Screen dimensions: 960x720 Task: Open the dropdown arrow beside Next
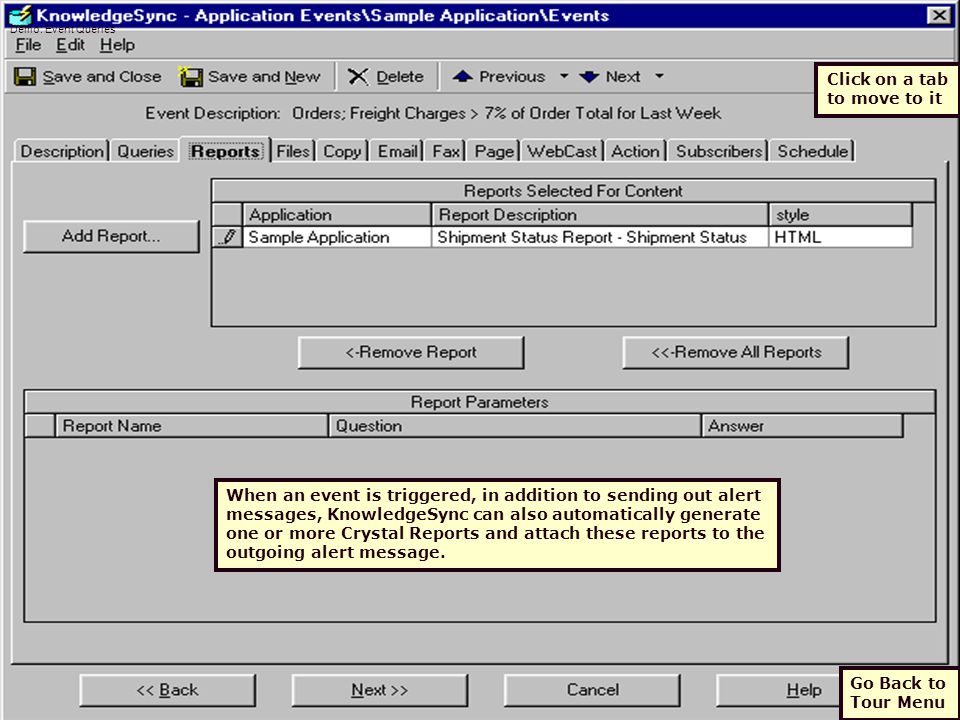tap(659, 77)
